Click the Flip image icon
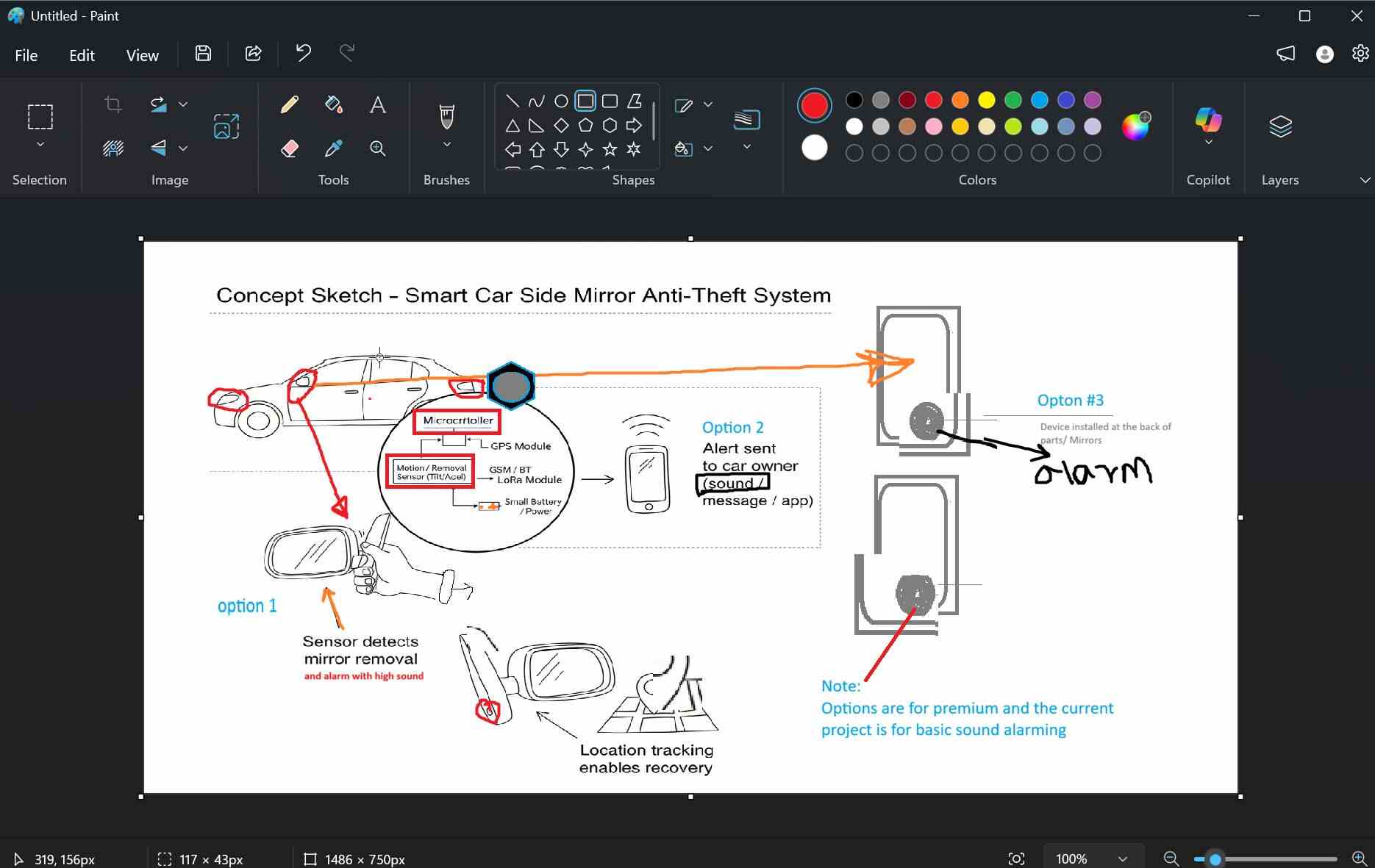The width and height of the screenshot is (1375, 868). tap(159, 148)
